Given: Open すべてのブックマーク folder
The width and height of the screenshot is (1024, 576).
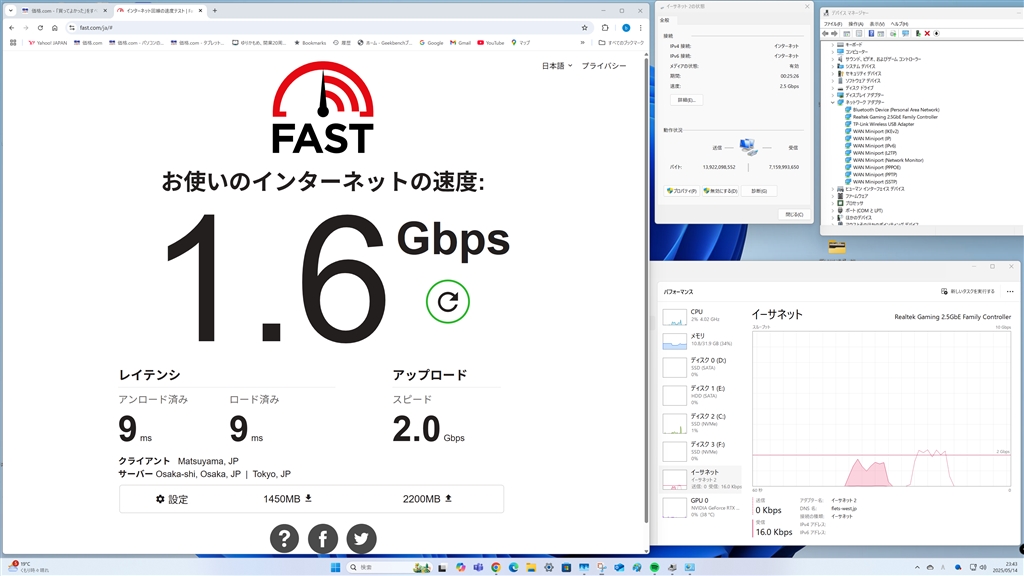Looking at the screenshot, I should 621,42.
